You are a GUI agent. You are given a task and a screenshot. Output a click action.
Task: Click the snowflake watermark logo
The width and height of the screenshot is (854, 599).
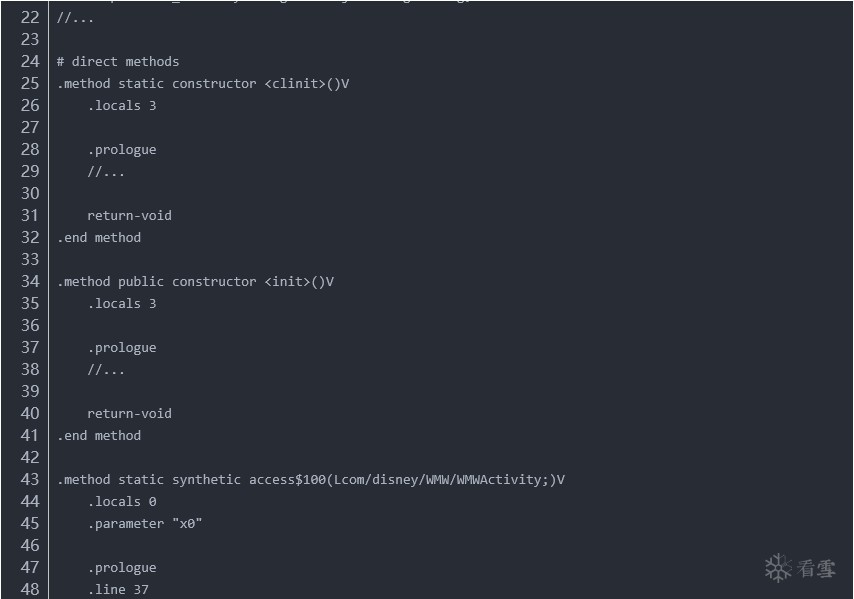[x=778, y=568]
